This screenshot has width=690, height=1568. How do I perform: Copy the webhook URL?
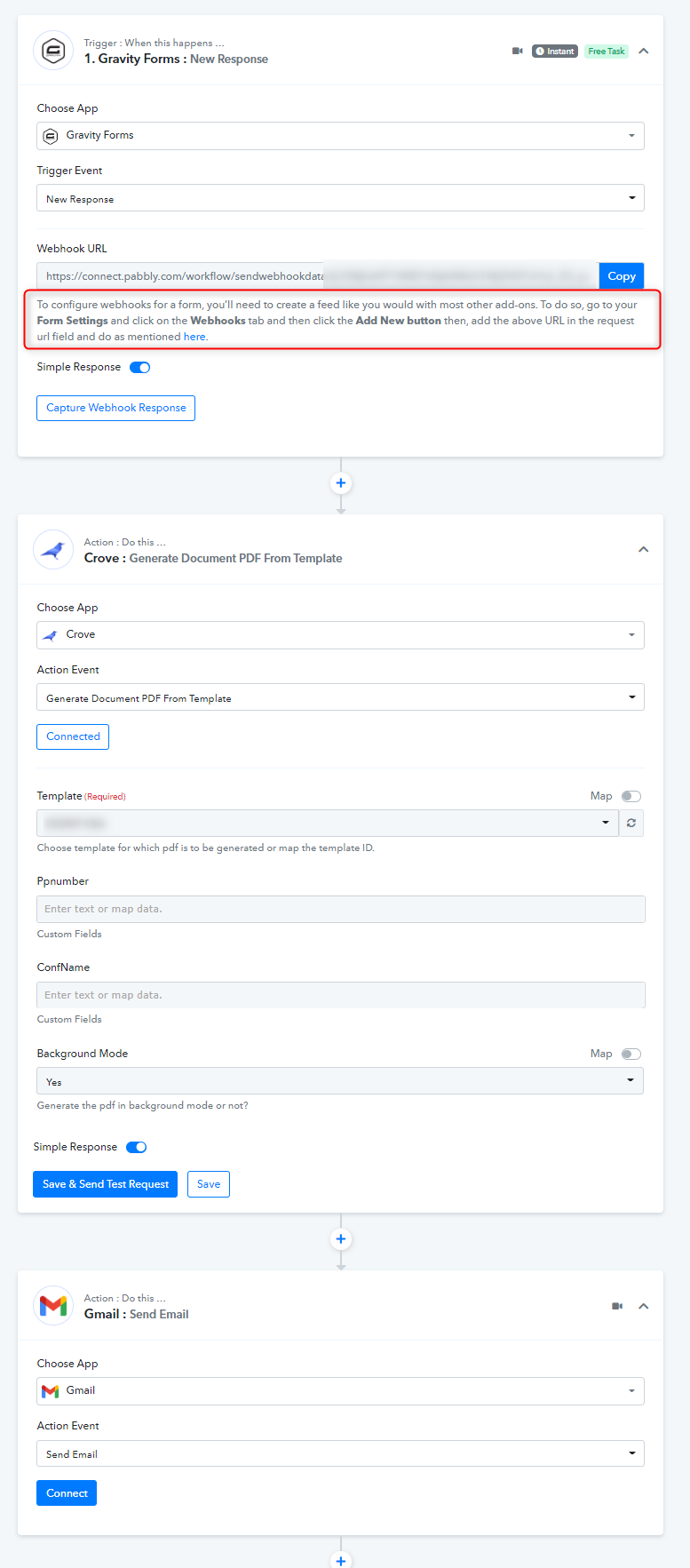(x=622, y=276)
